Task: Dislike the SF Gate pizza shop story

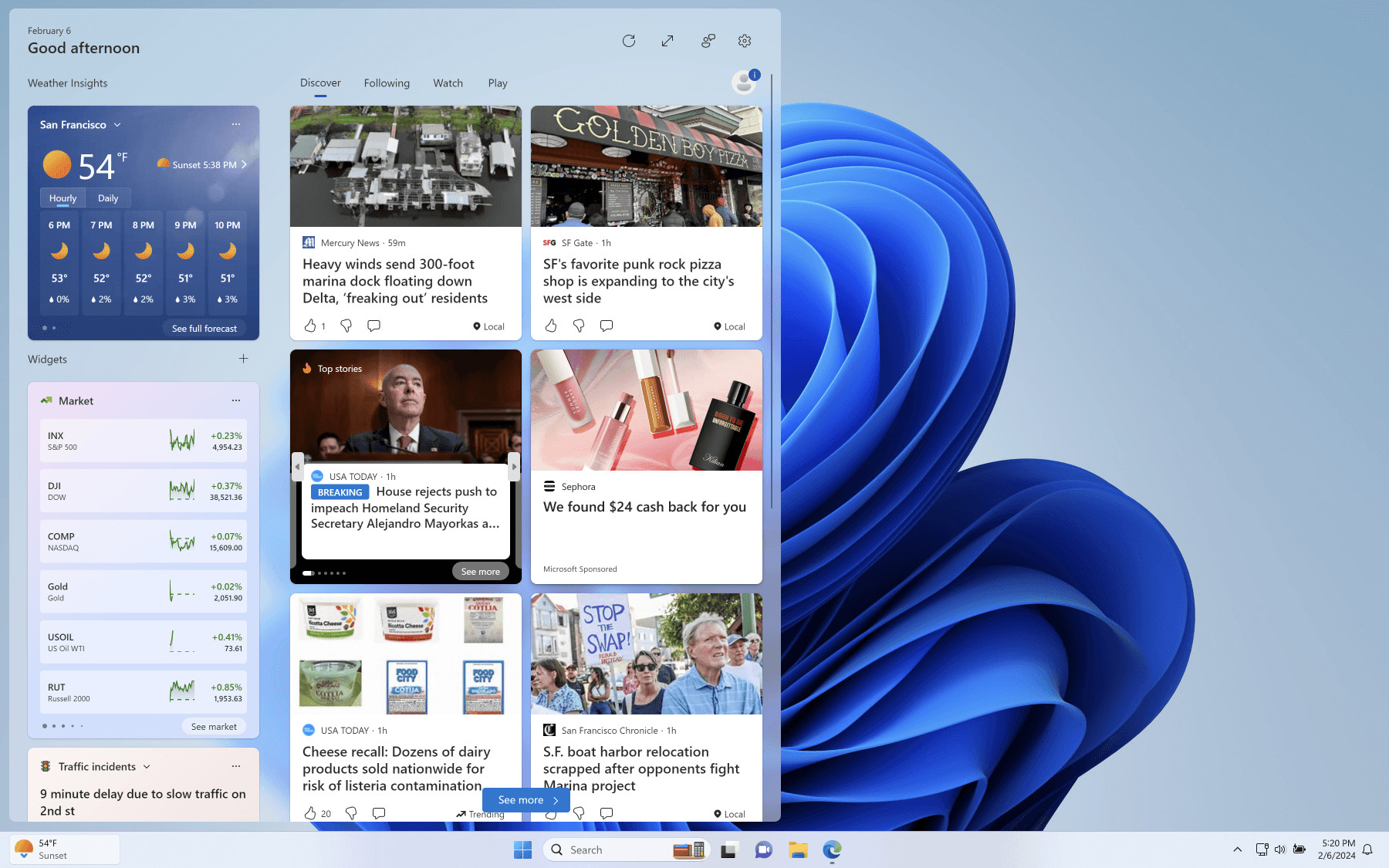Action: pyautogui.click(x=579, y=326)
